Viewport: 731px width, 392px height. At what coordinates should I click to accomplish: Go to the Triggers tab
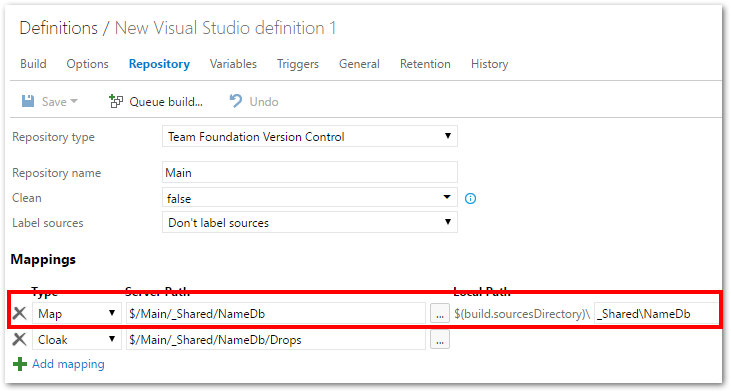[298, 64]
